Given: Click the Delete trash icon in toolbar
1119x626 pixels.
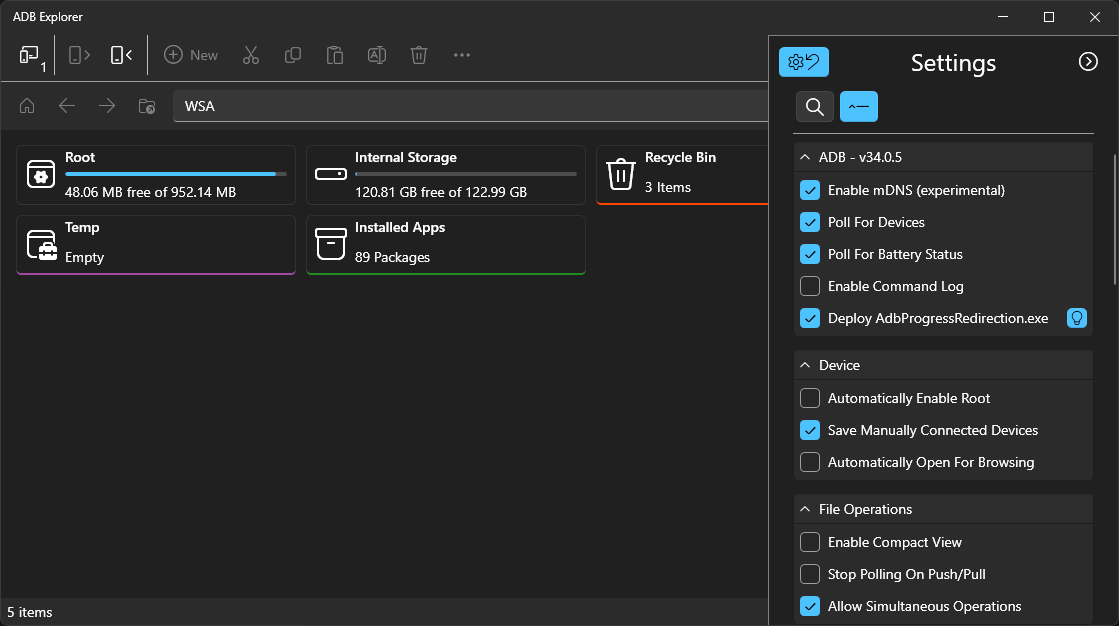Looking at the screenshot, I should [x=419, y=56].
